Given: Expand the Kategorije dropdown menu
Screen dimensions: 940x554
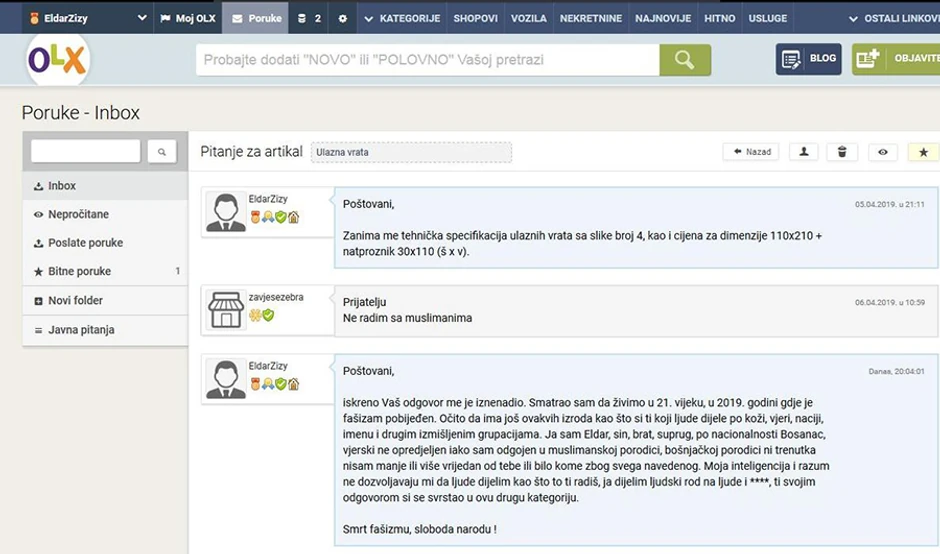Looking at the screenshot, I should pyautogui.click(x=403, y=18).
